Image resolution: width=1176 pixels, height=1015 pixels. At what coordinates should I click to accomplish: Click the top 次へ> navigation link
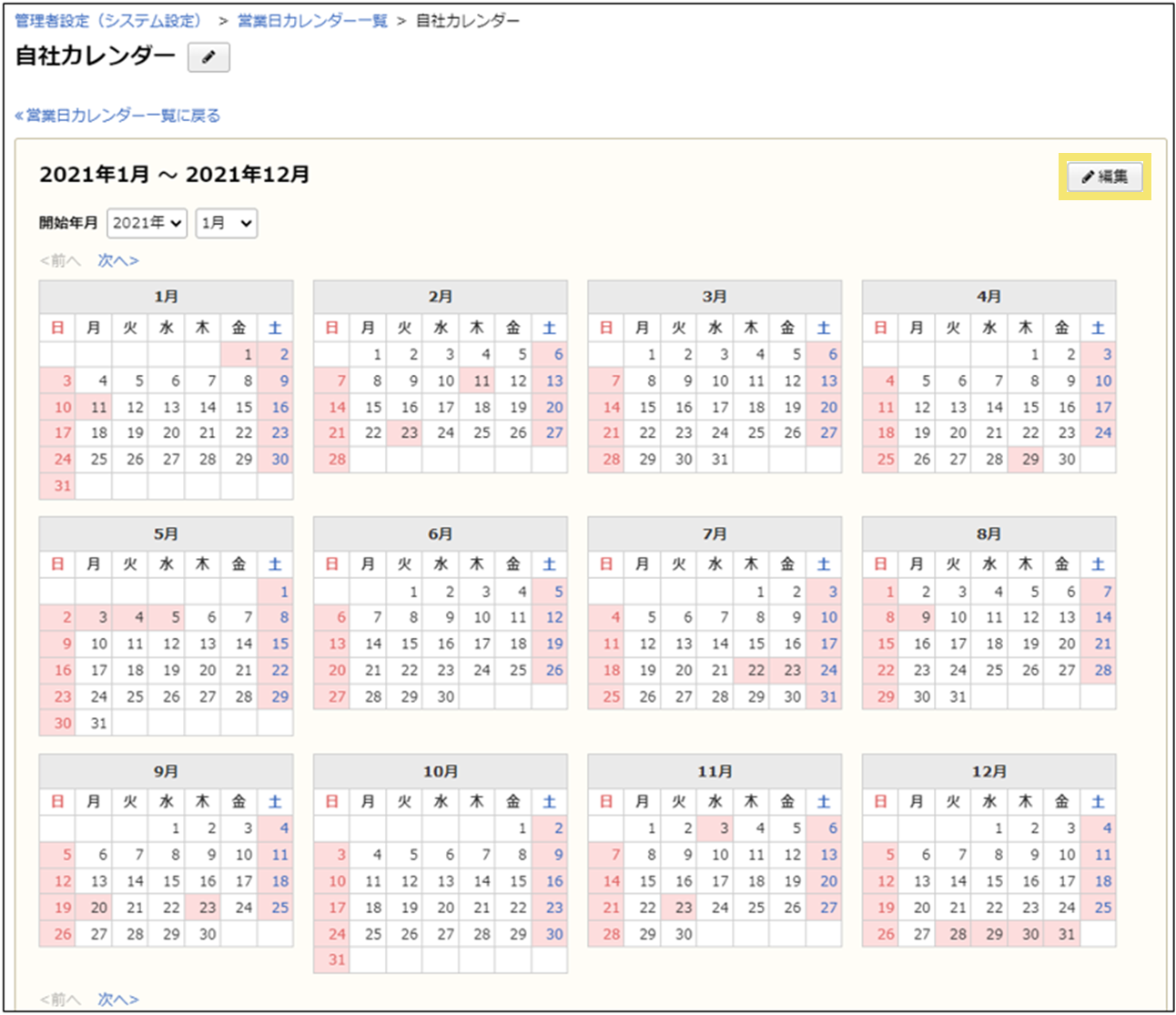pyautogui.click(x=117, y=260)
